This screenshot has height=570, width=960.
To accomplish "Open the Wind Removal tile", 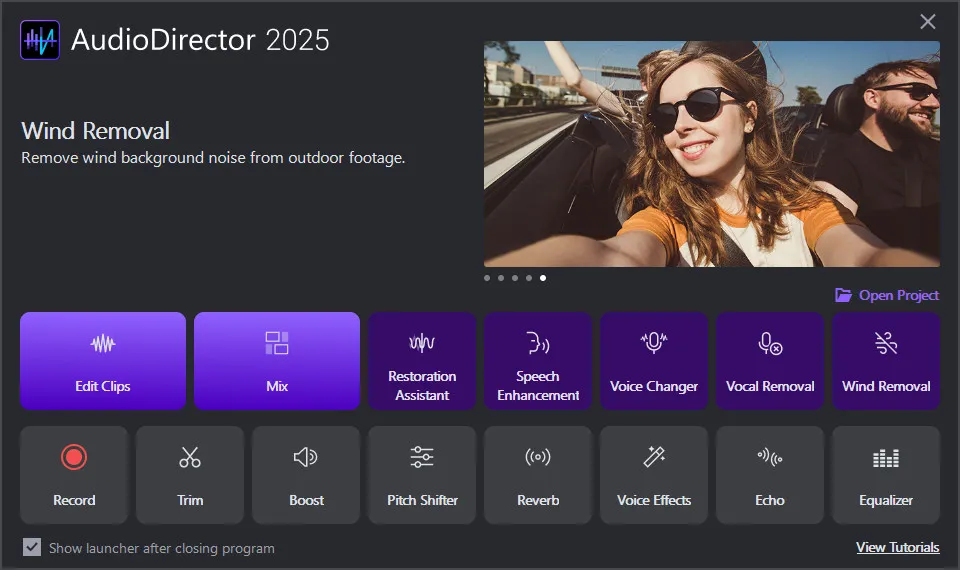I will pyautogui.click(x=886, y=361).
